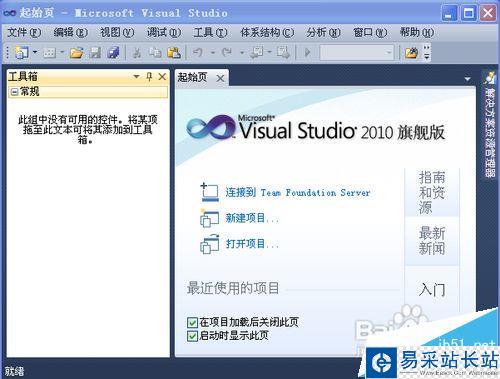
Task: Close the 起始页 tab
Action: pyautogui.click(x=220, y=79)
